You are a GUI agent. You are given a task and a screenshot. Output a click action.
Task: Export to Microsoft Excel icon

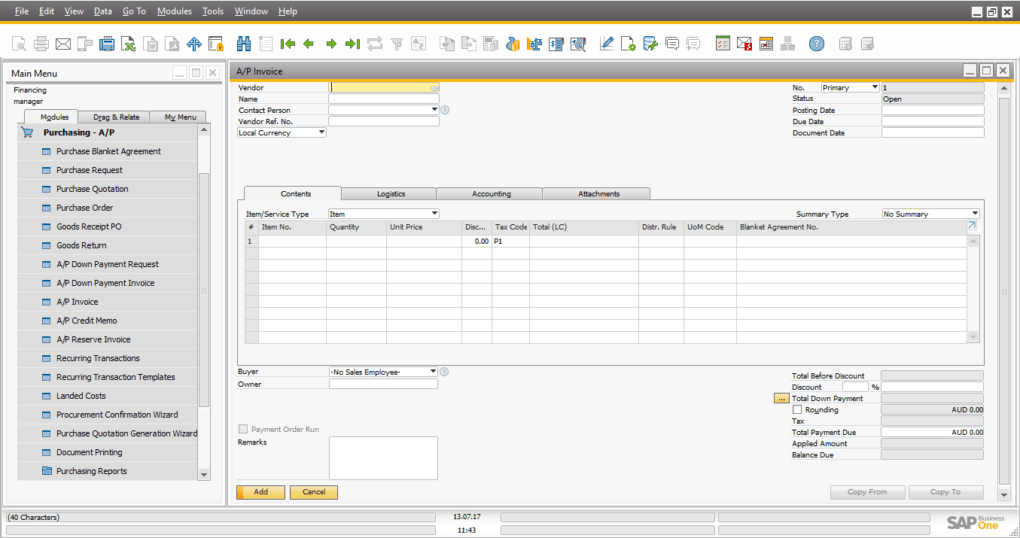coord(129,44)
